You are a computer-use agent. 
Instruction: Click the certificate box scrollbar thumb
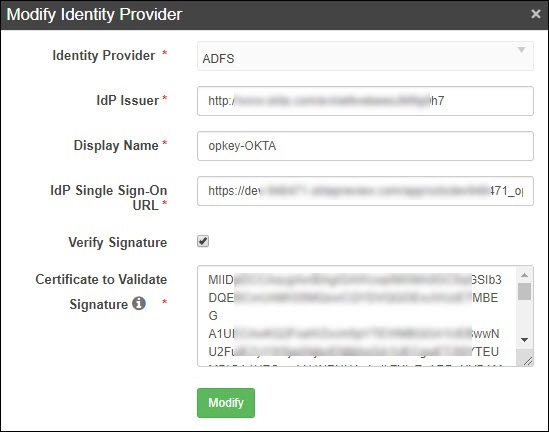click(524, 292)
